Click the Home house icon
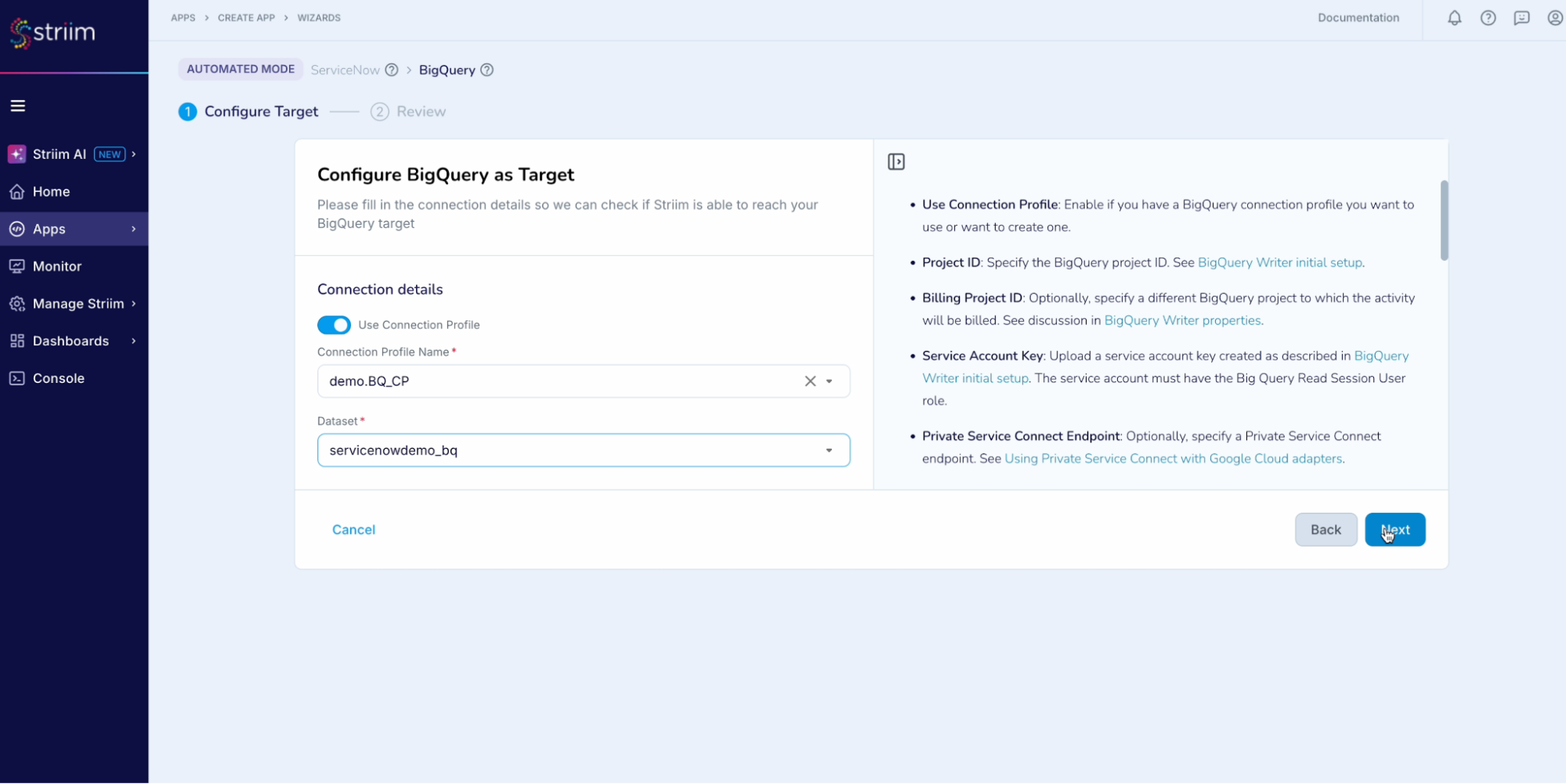The image size is (1566, 784). (x=16, y=192)
